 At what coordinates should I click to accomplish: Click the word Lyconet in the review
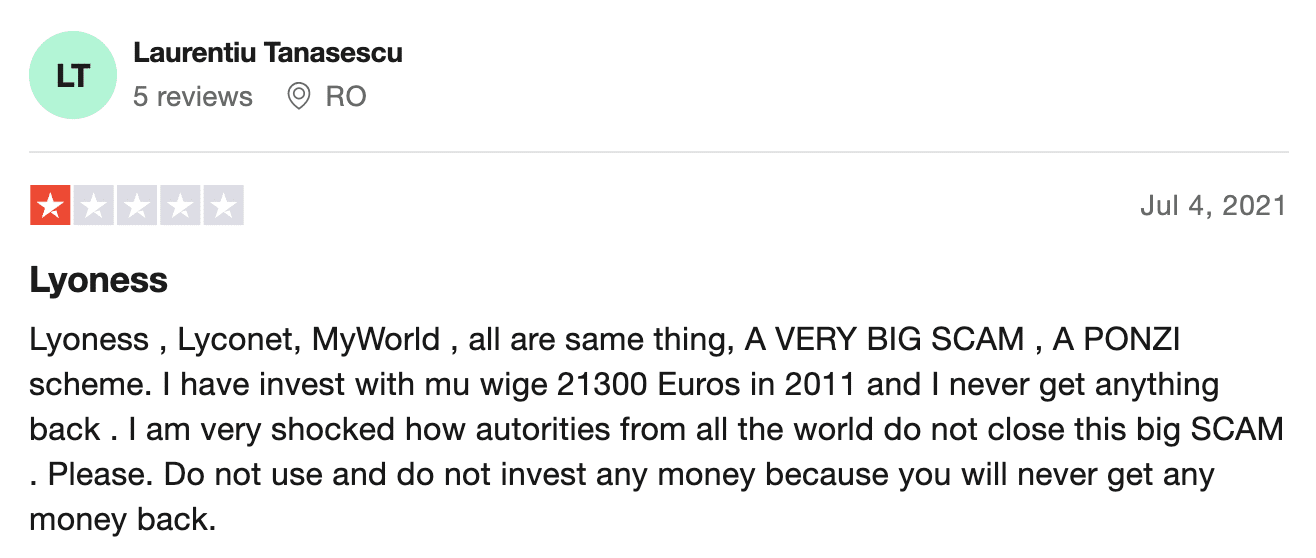pos(237,339)
